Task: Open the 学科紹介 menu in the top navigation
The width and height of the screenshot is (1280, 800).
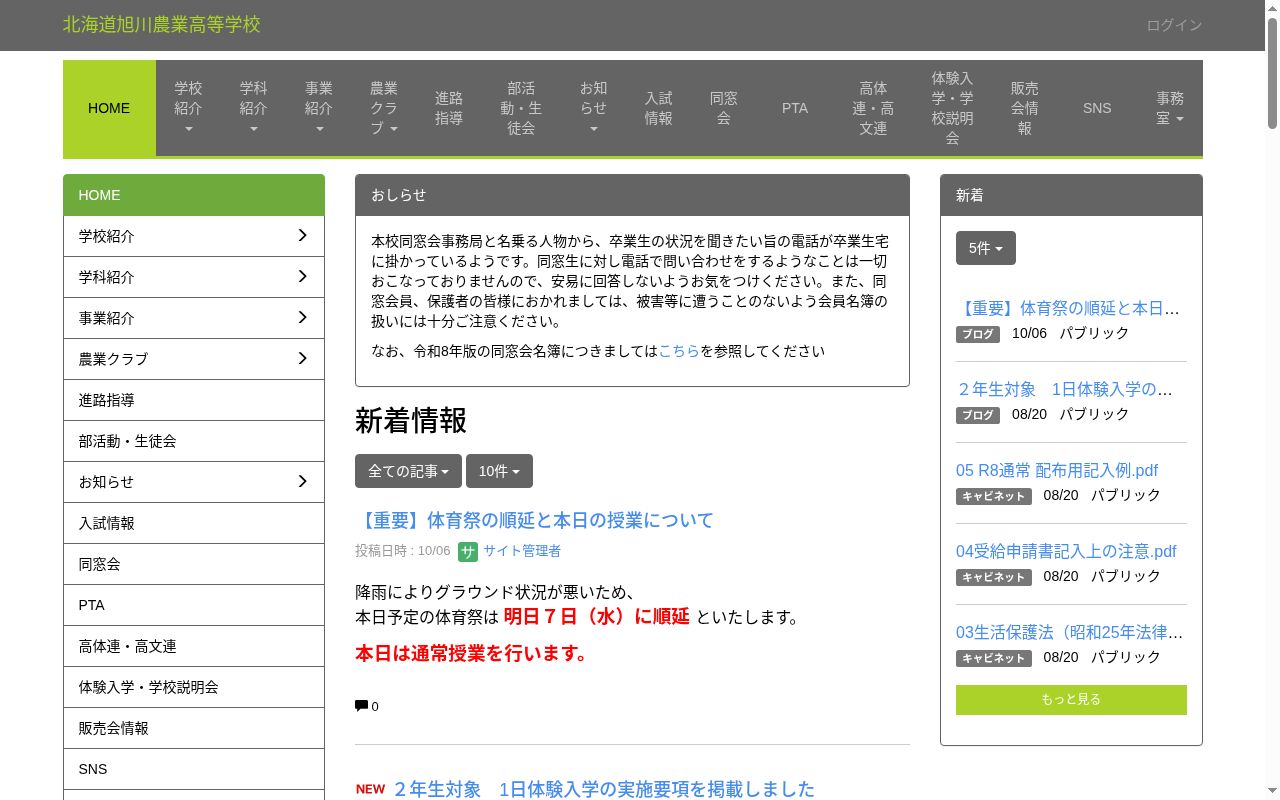Action: 253,108
